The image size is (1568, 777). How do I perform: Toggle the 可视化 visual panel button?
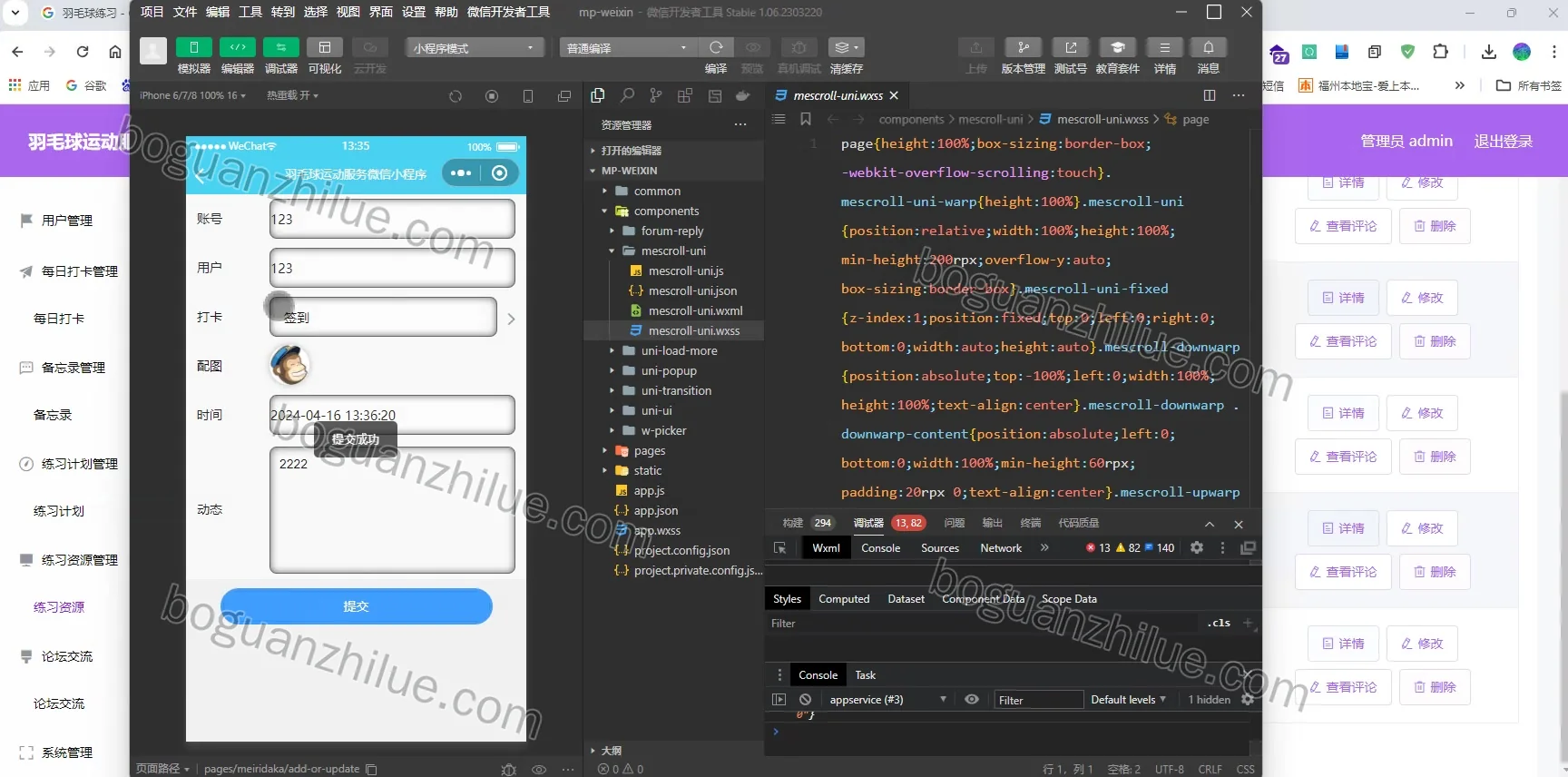tap(324, 47)
